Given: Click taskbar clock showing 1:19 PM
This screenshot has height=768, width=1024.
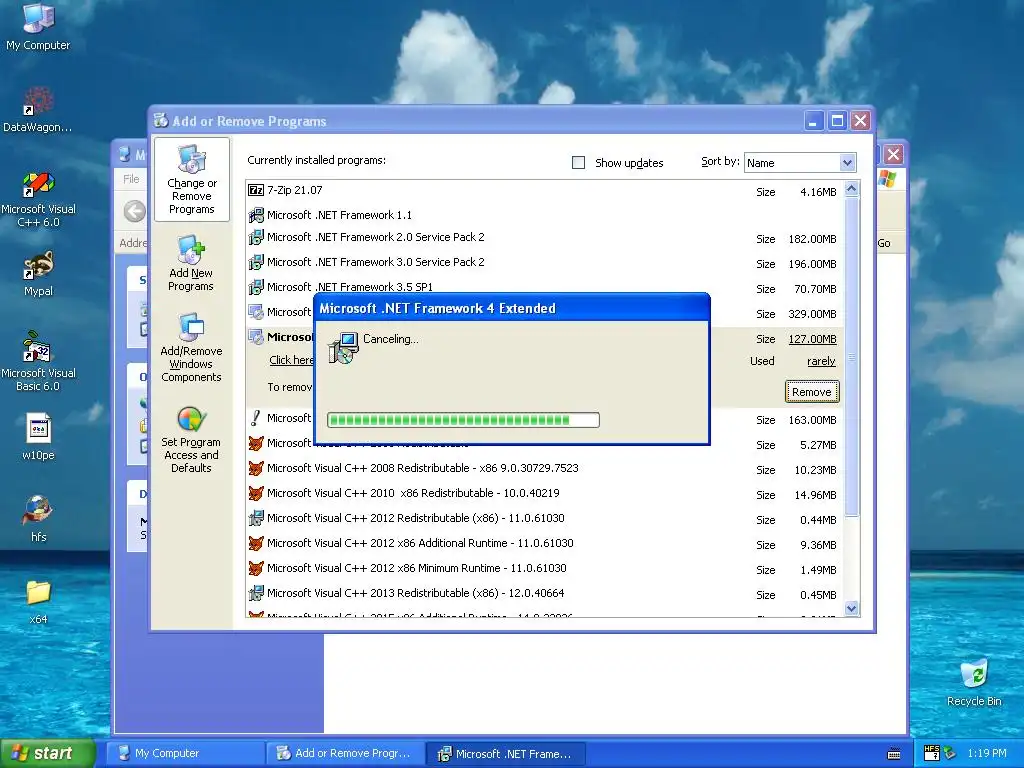Looking at the screenshot, I should (987, 753).
